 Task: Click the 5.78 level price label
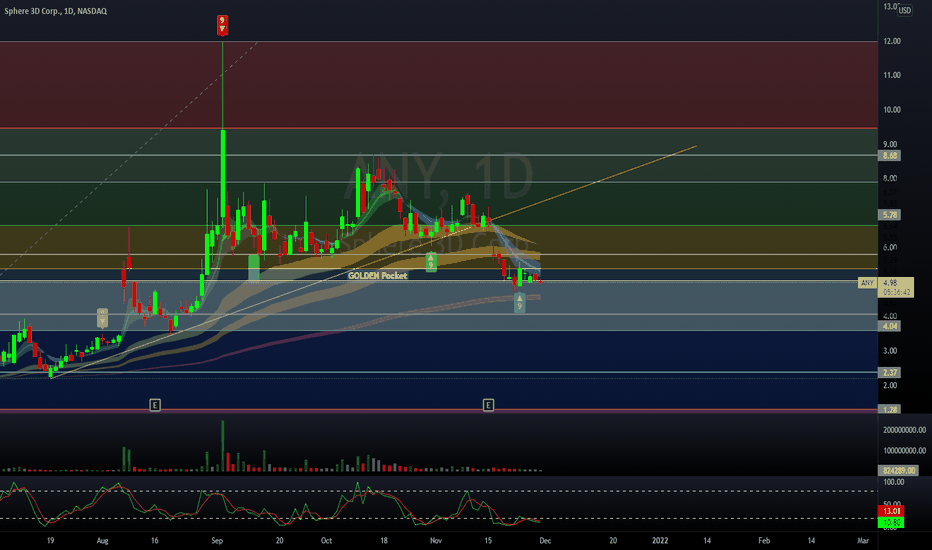coord(889,215)
